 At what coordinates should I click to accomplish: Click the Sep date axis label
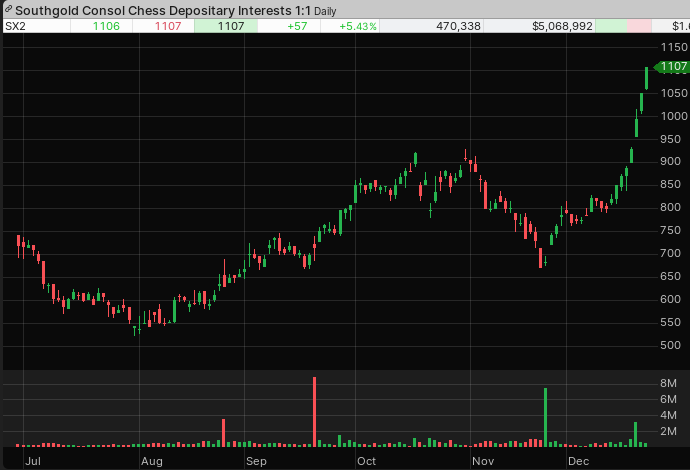[x=256, y=461]
